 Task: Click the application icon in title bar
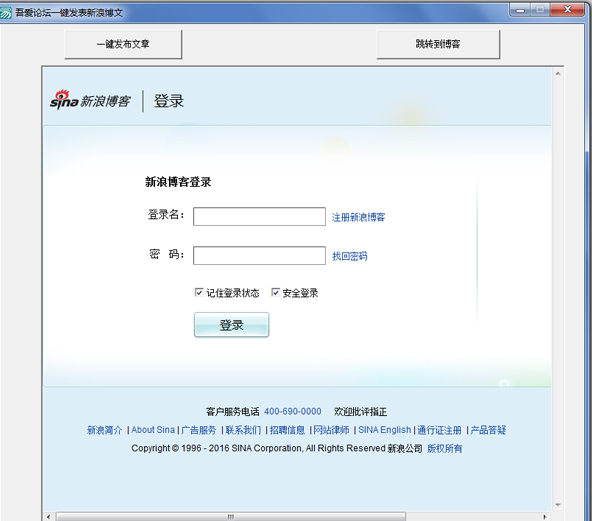coord(6,13)
